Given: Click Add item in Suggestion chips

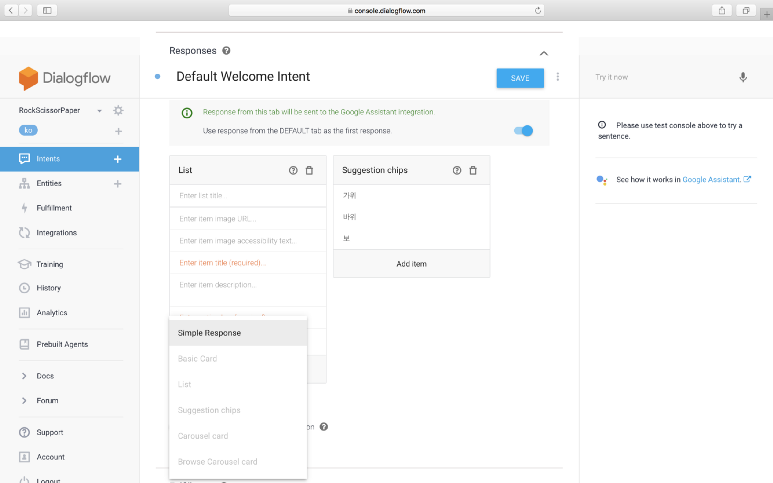Looking at the screenshot, I should (x=411, y=264).
